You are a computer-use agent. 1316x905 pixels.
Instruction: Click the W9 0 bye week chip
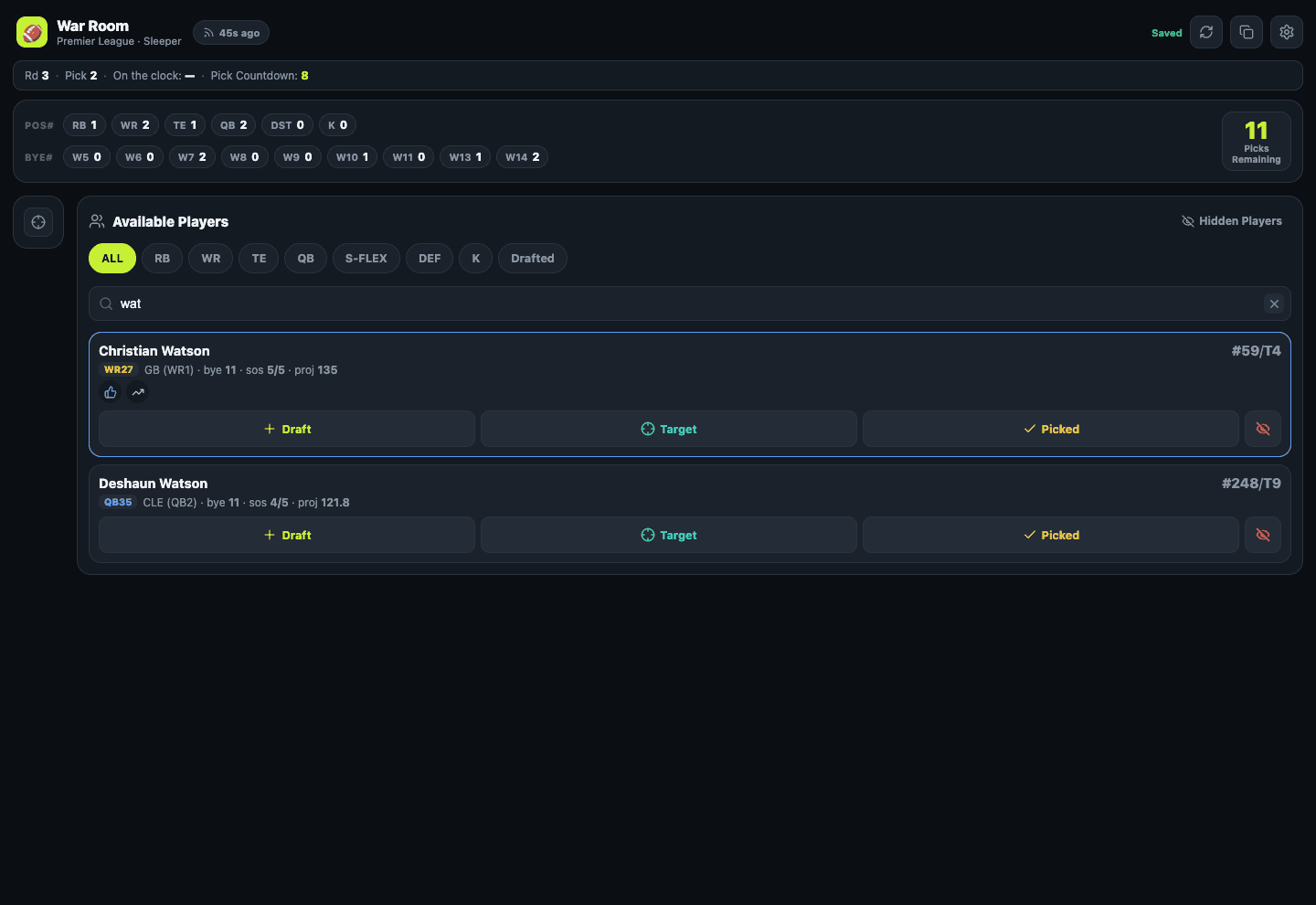pyautogui.click(x=298, y=157)
